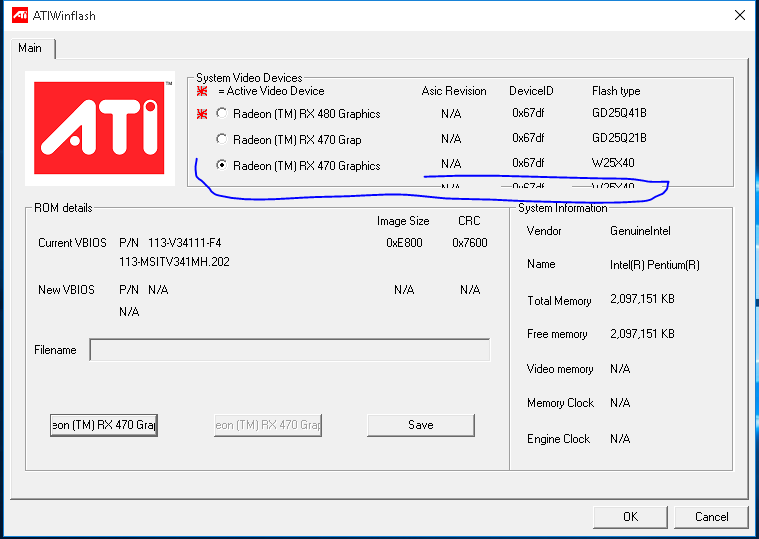
Task: Click the Asic Revision column header
Action: [x=453, y=91]
